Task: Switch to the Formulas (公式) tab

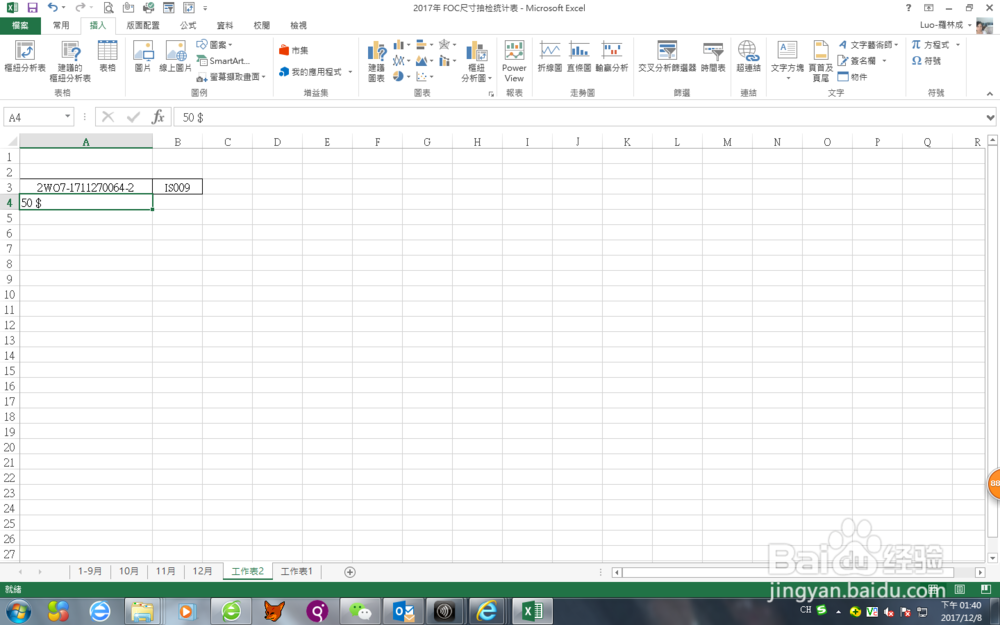Action: (x=188, y=26)
